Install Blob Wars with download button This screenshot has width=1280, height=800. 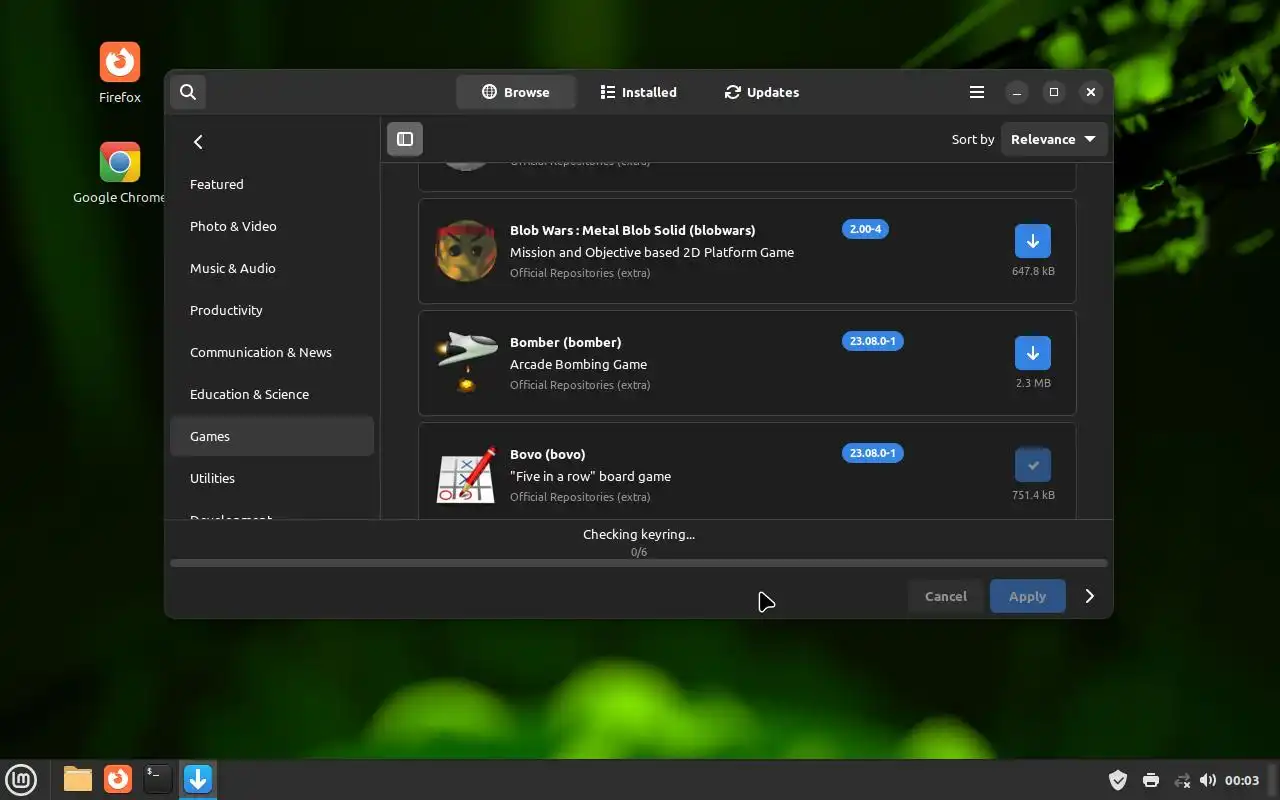pos(1033,241)
